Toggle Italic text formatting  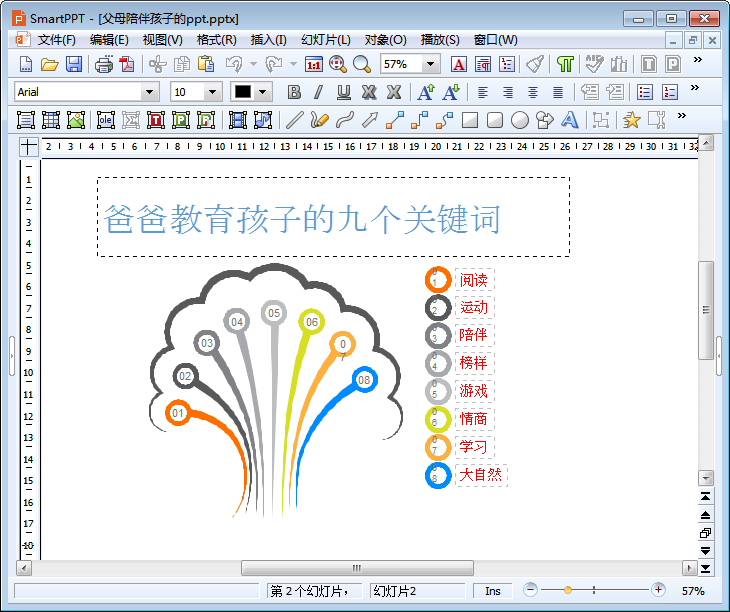pos(318,92)
